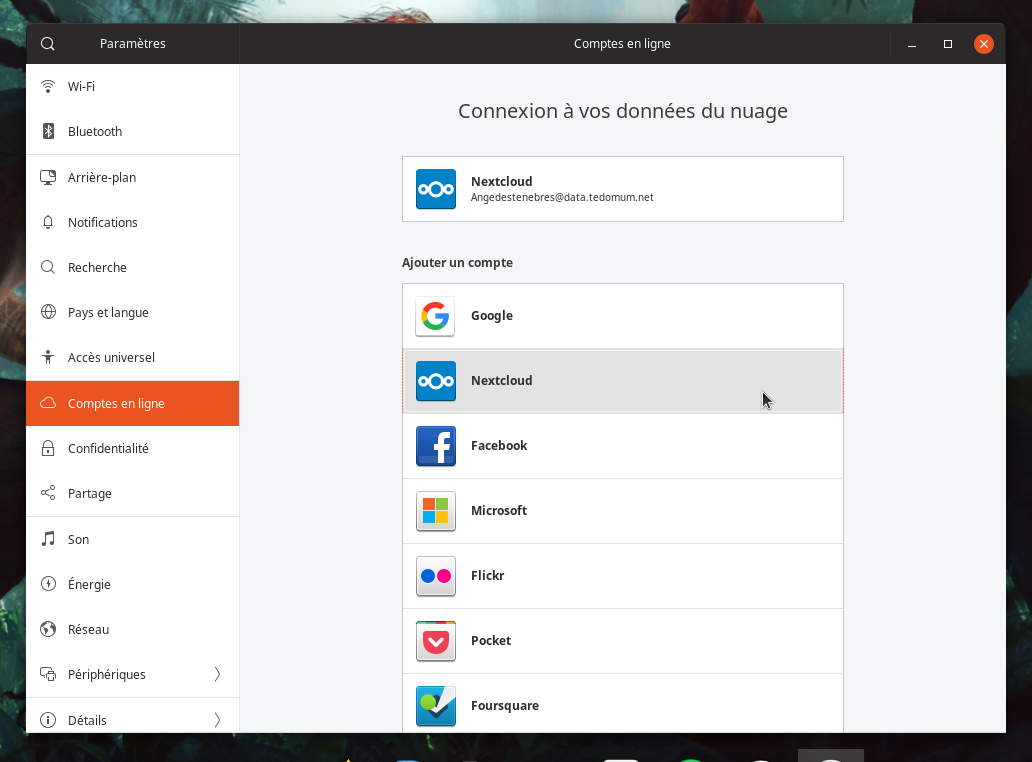The width and height of the screenshot is (1032, 762).
Task: Open existing Nextcloud account Angedestenebres
Action: (x=622, y=189)
